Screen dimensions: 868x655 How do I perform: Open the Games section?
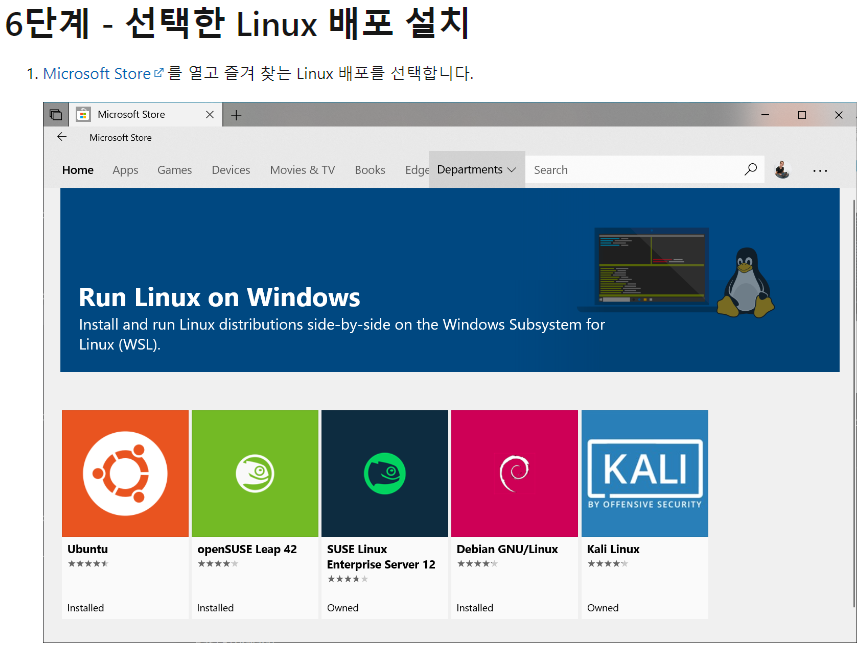[x=174, y=170]
